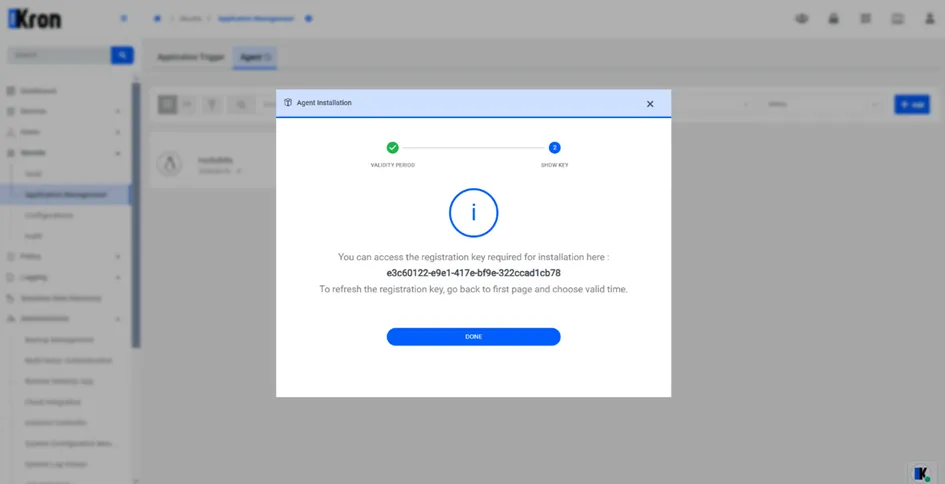Open Cloud Integration in sidebar

coord(52,402)
